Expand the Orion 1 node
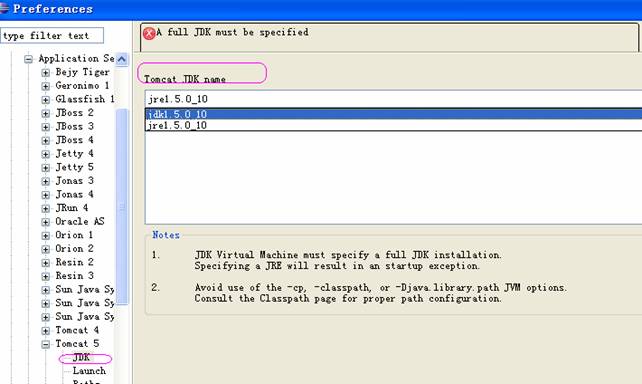This screenshot has width=642, height=384. 45,235
